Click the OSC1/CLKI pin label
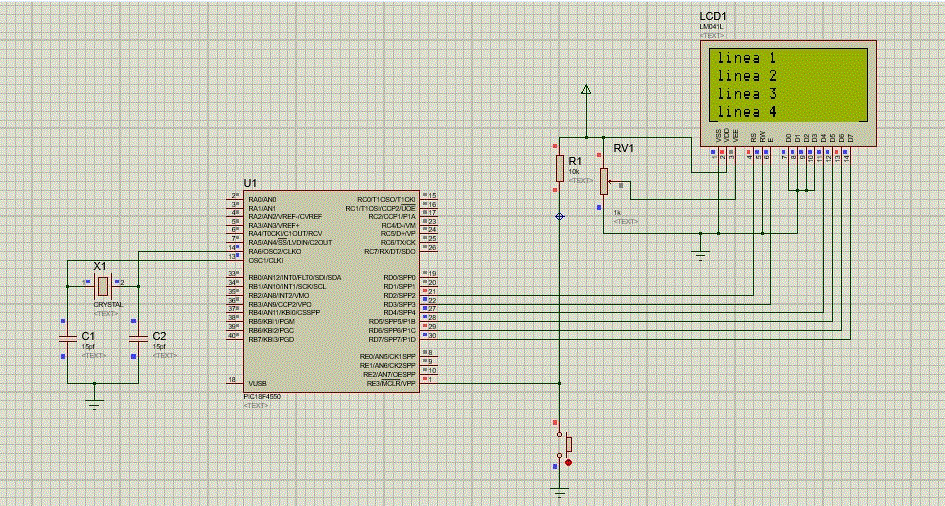945x506 pixels. tap(266, 260)
